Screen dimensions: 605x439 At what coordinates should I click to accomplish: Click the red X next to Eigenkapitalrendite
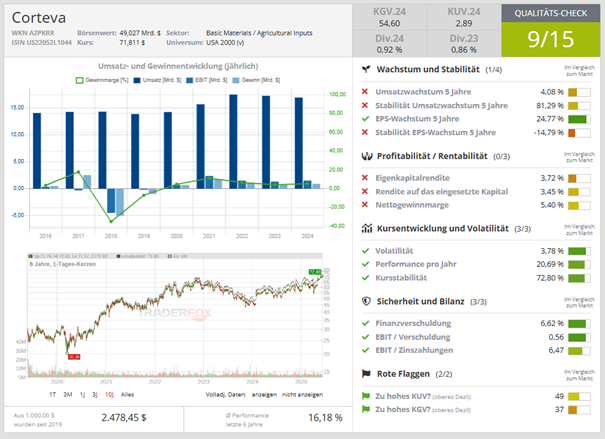click(x=365, y=178)
